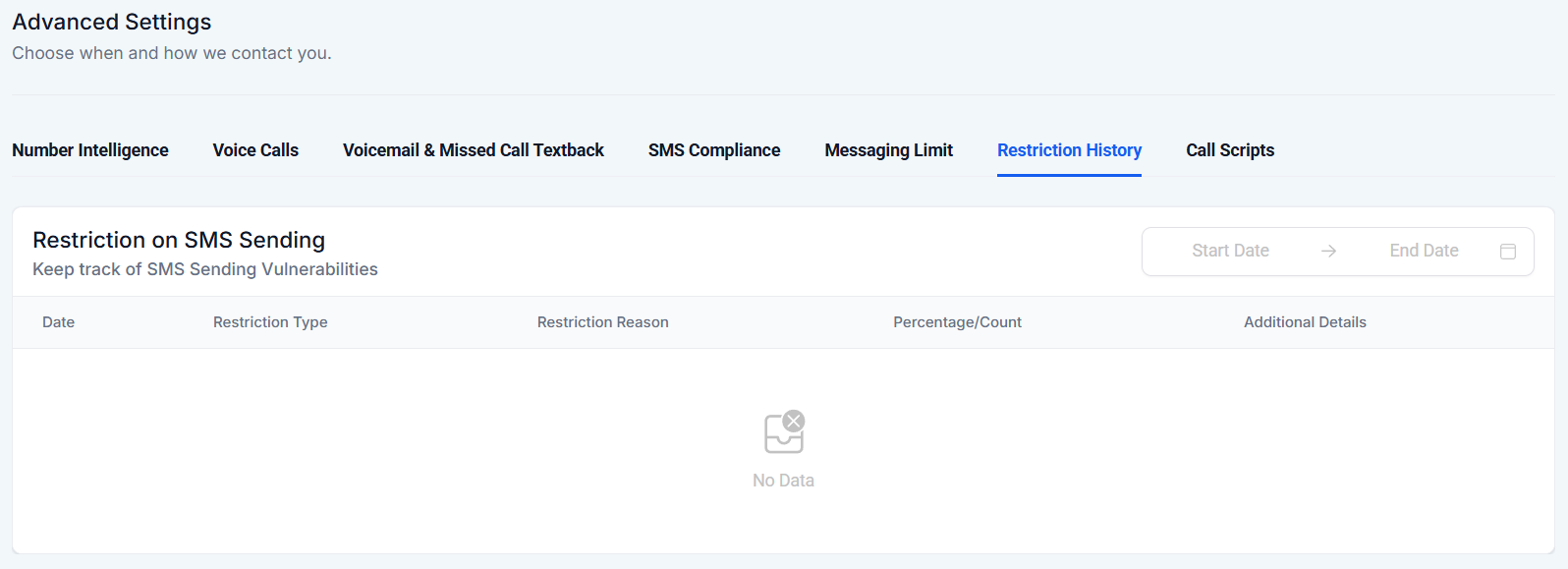Click the Advanced Settings page title
This screenshot has width=1568, height=569.
112,22
